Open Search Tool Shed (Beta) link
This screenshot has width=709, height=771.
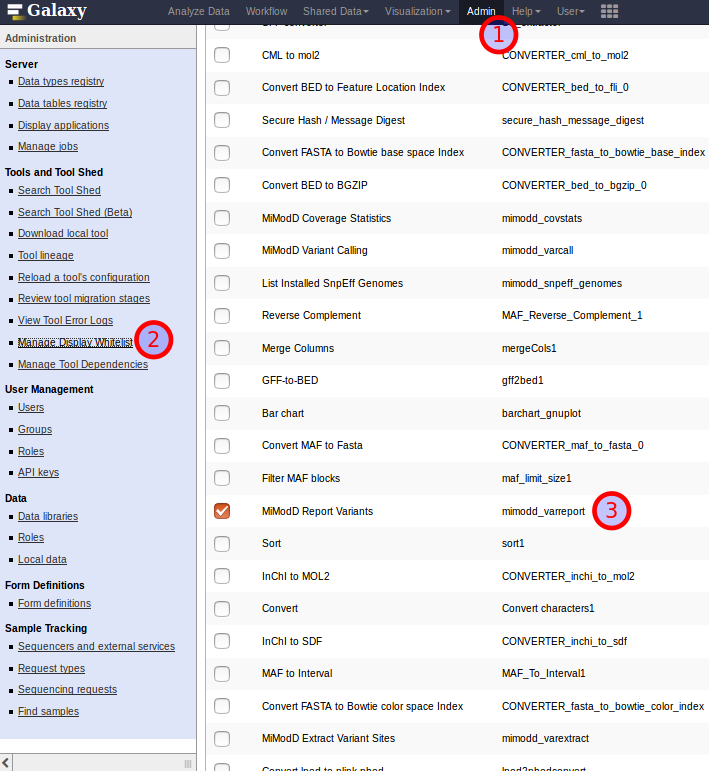tap(75, 212)
